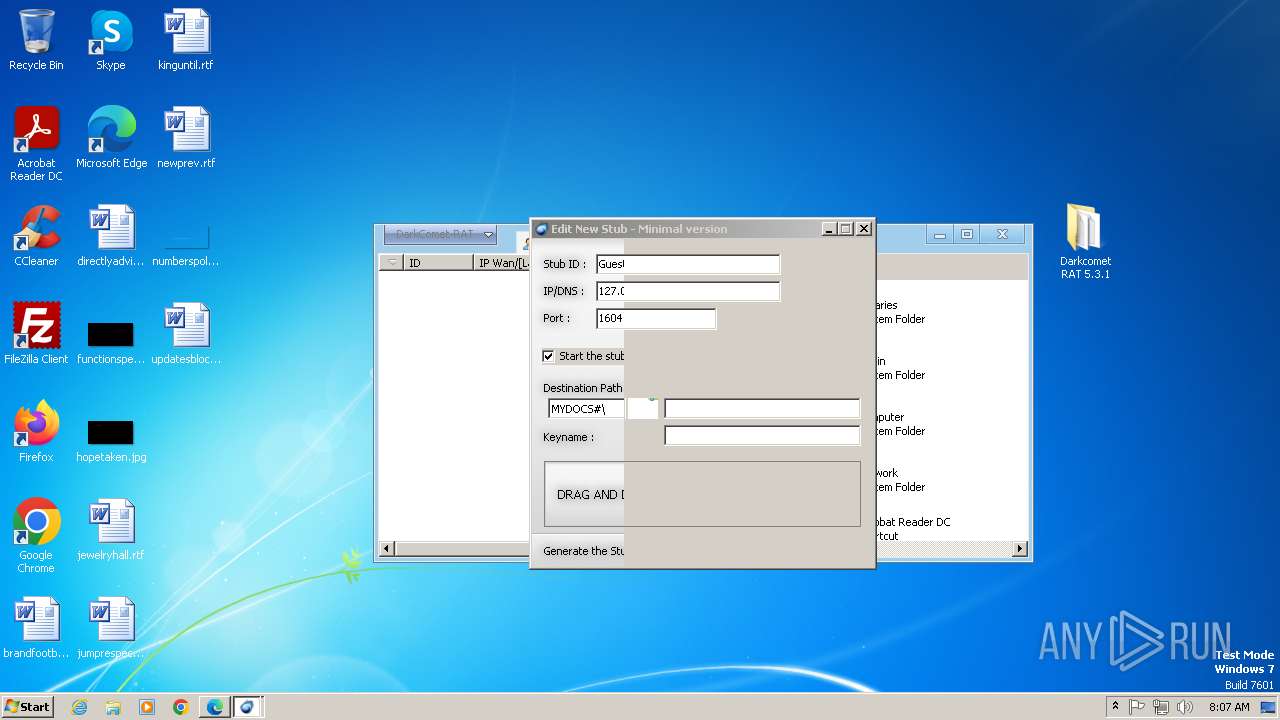
Task: Focus the Port input field
Action: 655,318
